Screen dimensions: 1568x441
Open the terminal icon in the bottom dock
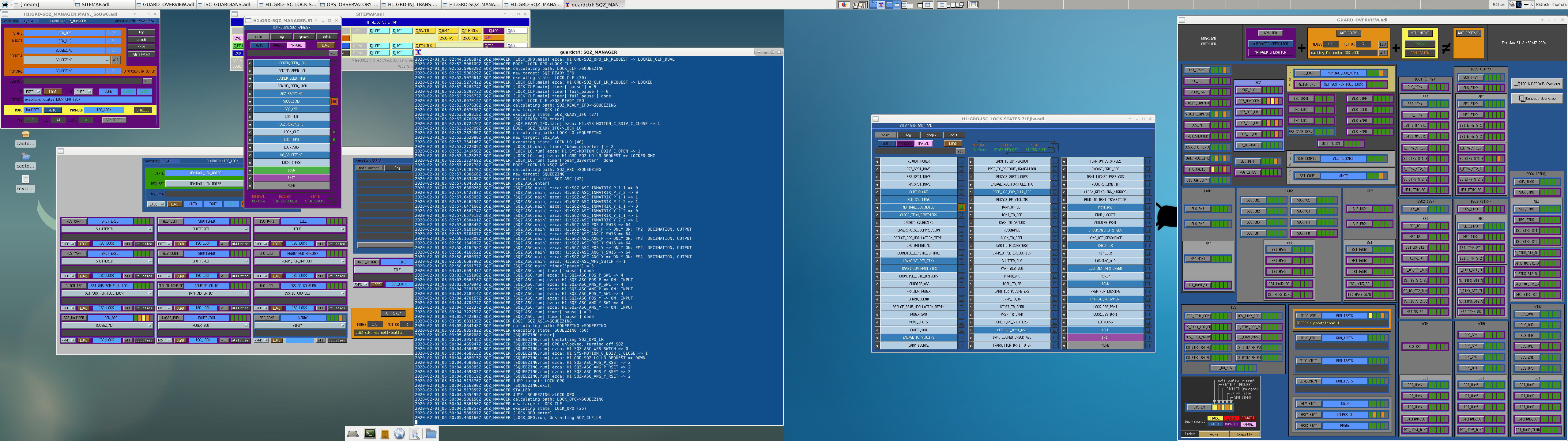(369, 434)
